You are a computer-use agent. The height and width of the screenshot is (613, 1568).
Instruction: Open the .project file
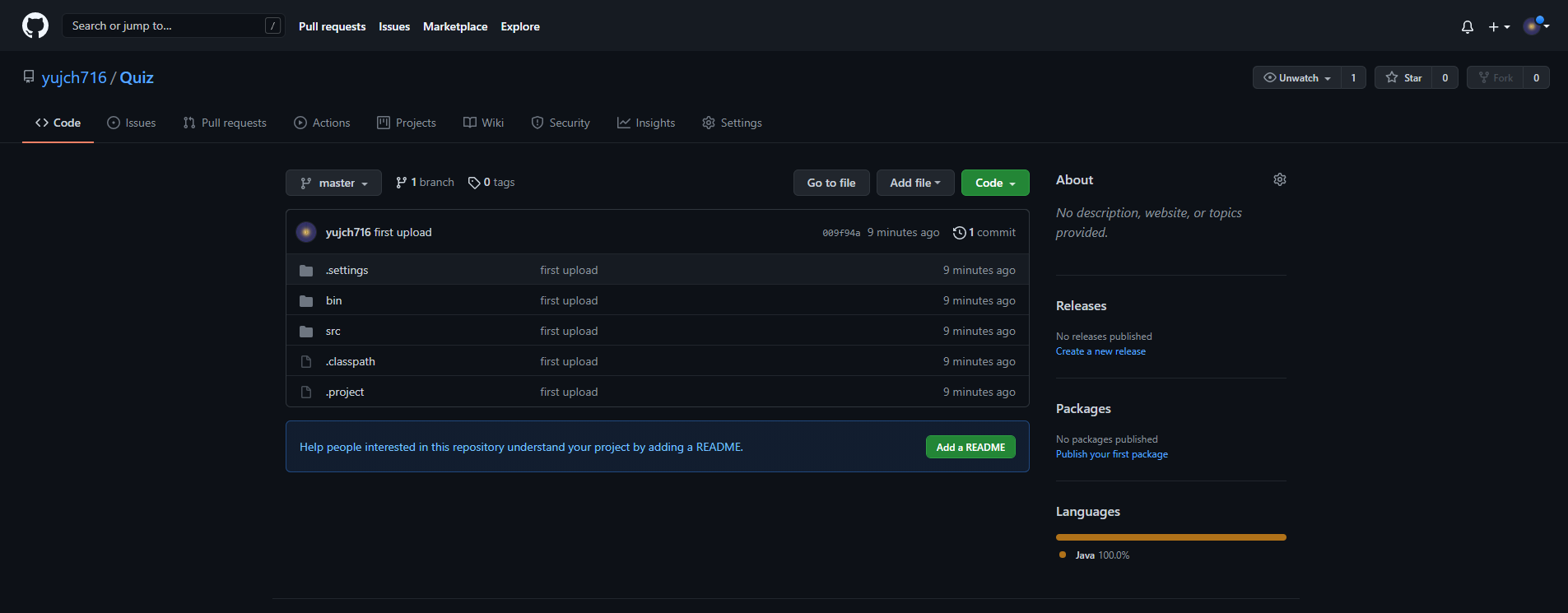(x=344, y=392)
